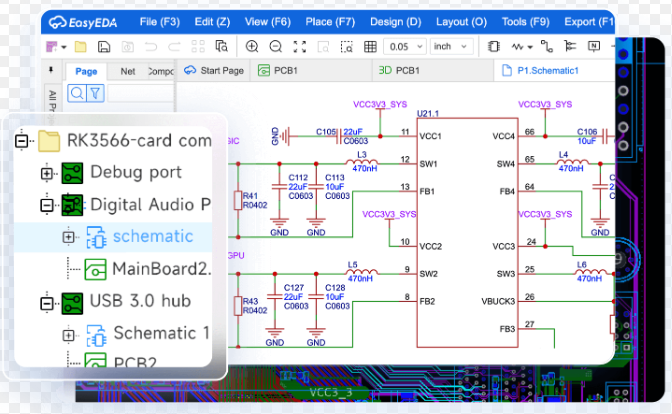Click the EasyEDA logo
672x414 pixels.
[x=83, y=21]
